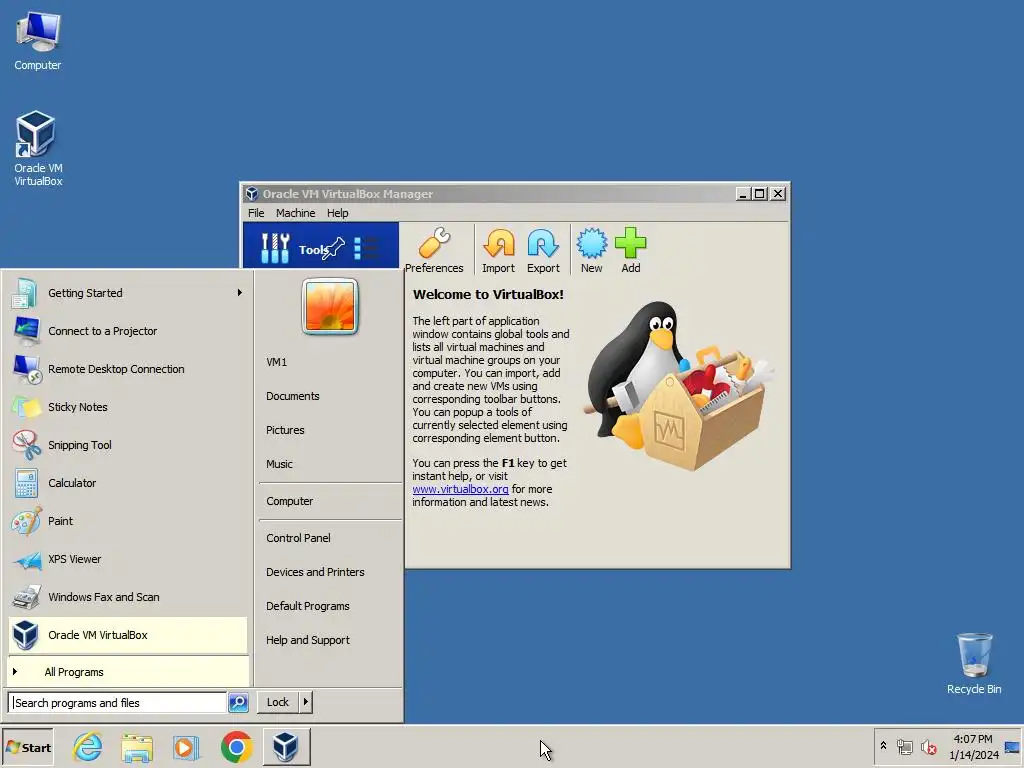Open the Tools list menu icon
Viewport: 1024px width, 768px height.
tap(366, 248)
